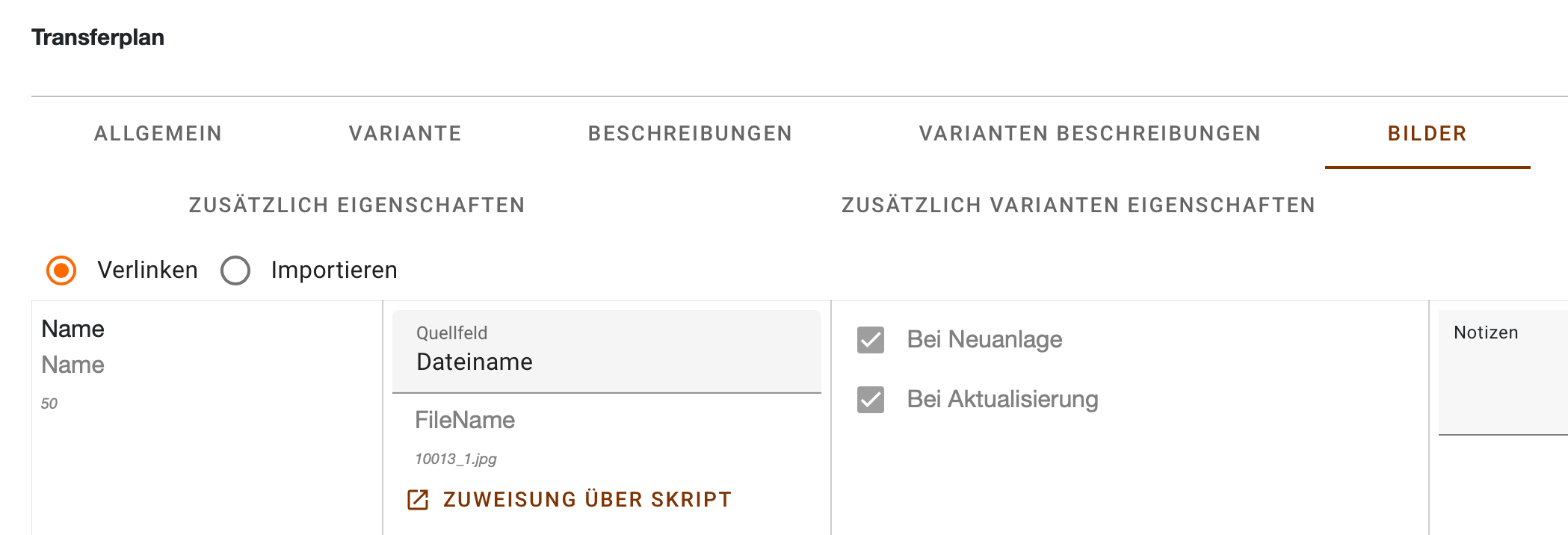This screenshot has height=535, width=1568.
Task: Switch to the Allgemein tab
Action: tap(158, 134)
